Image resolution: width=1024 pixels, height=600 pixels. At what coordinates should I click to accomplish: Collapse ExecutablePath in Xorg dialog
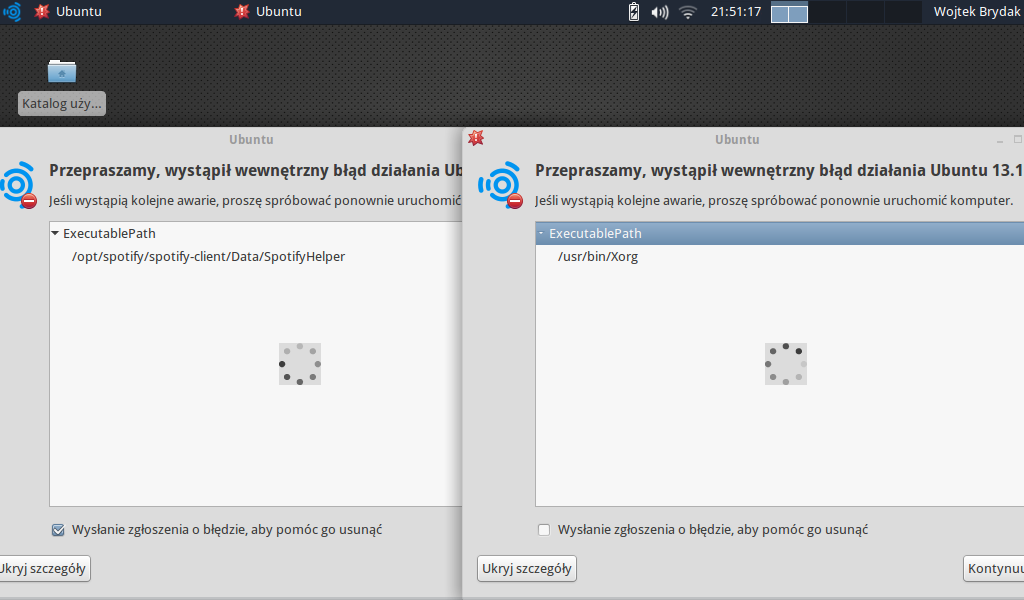point(541,233)
